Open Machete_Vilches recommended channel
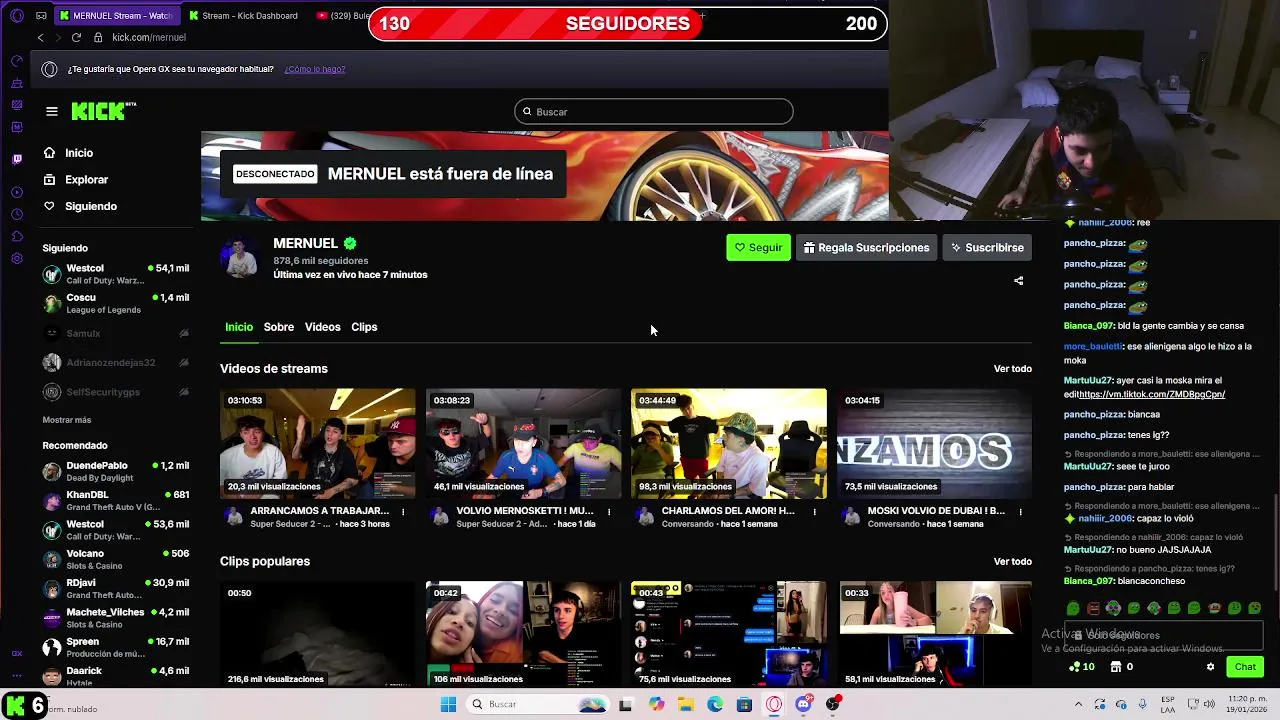The height and width of the screenshot is (720, 1280). point(116,617)
